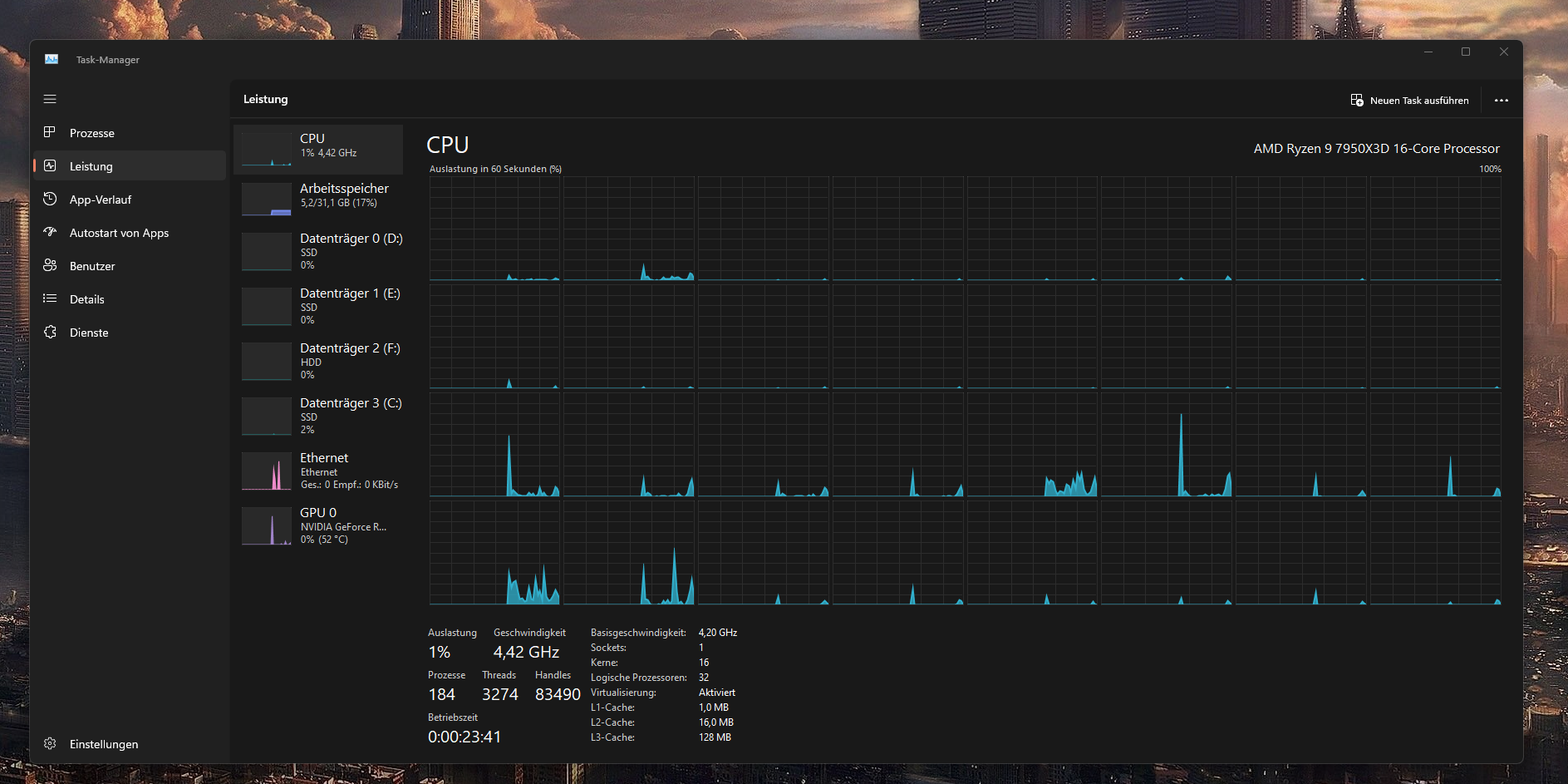Click the Leistung page header
This screenshot has height=784, width=1568.
pos(266,99)
